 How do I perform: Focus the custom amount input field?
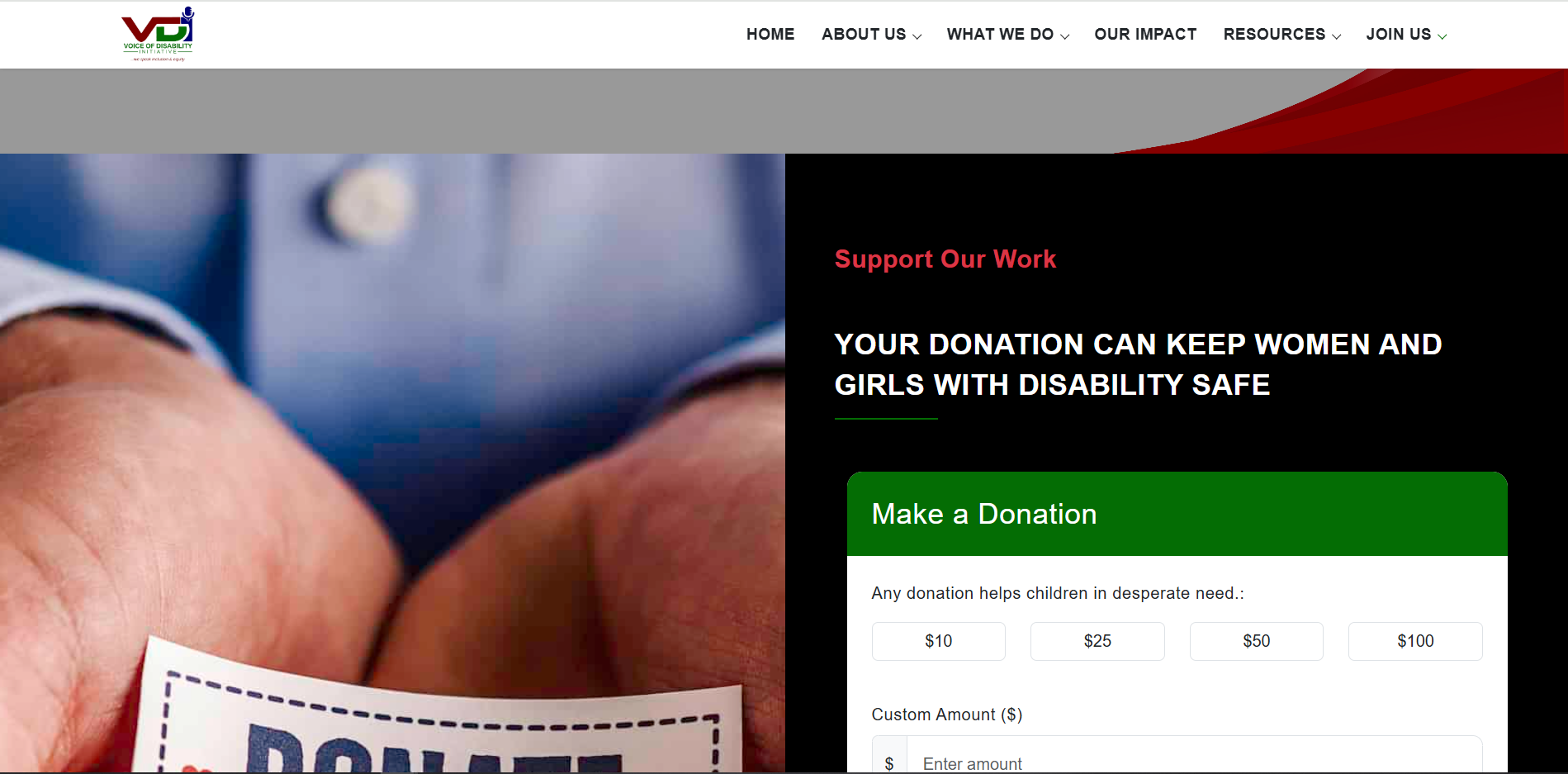[x=1194, y=757]
